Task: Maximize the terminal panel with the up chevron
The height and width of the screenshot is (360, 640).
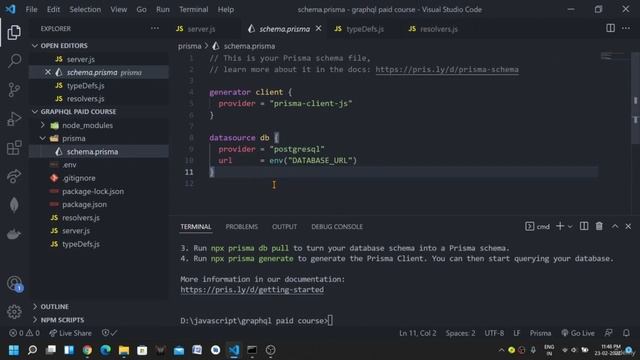Action: (x=615, y=226)
